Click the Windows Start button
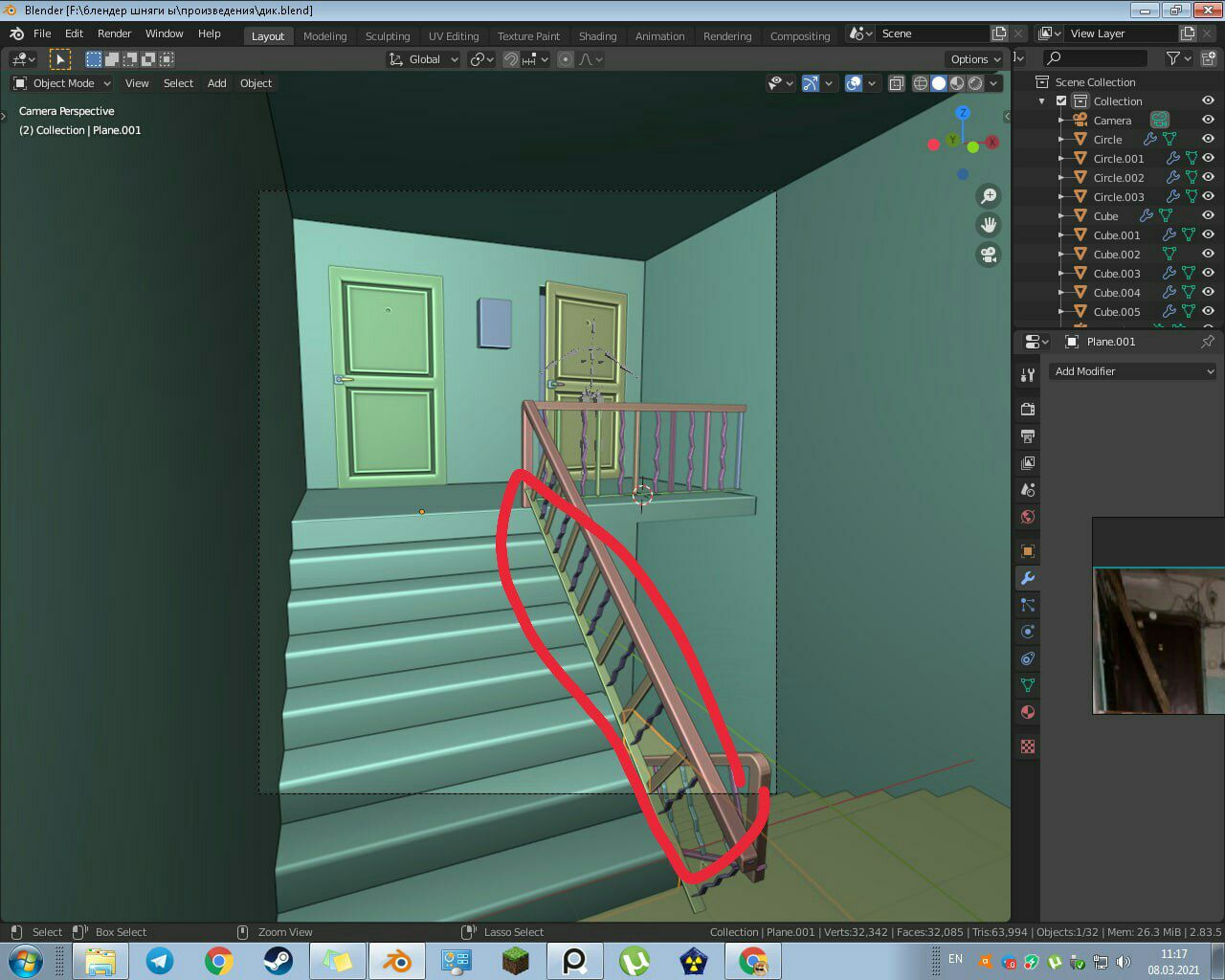Image resolution: width=1225 pixels, height=980 pixels. [25, 961]
